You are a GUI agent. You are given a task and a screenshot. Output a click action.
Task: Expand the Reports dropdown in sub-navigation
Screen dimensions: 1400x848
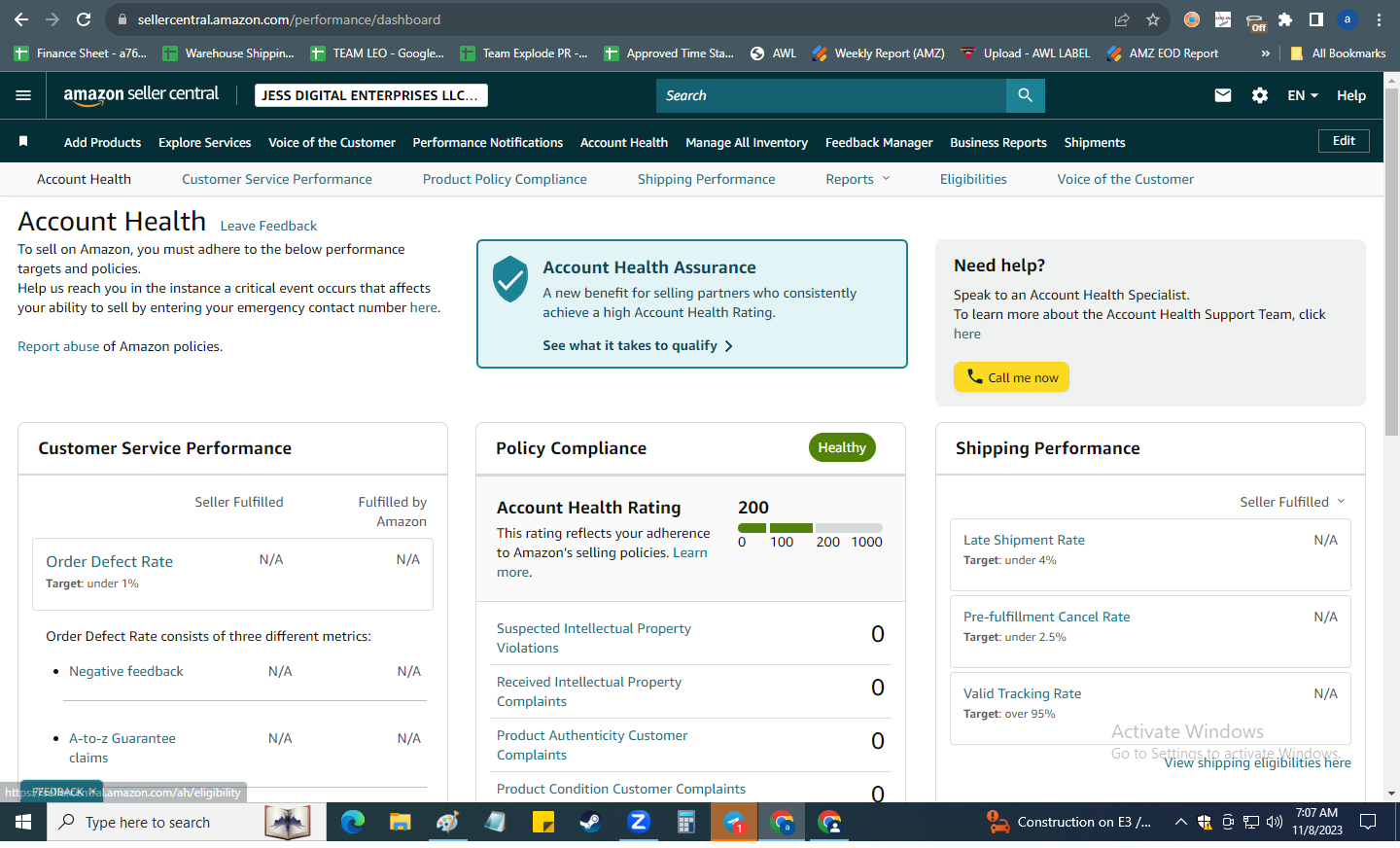point(858,179)
